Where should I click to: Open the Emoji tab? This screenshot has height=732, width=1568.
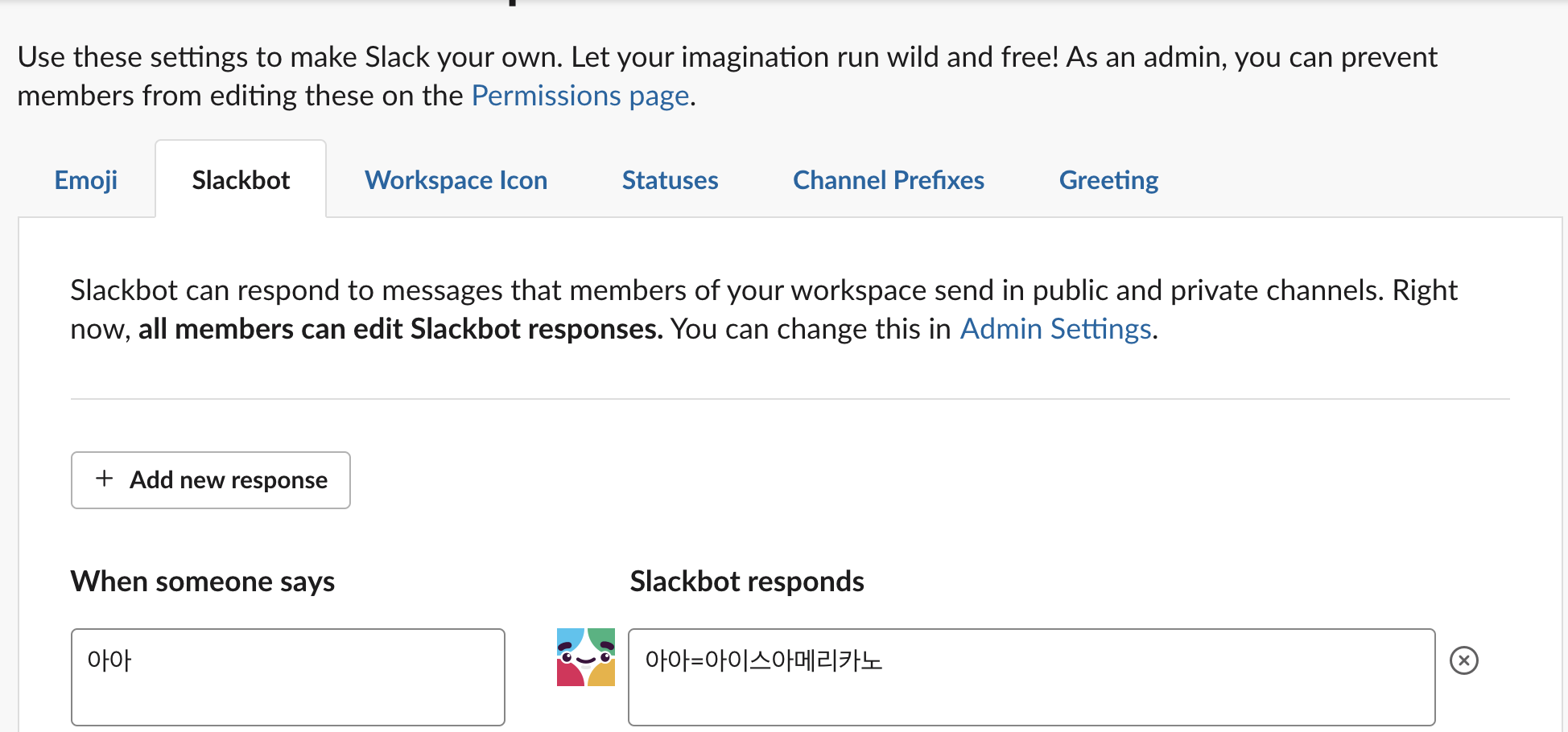[x=85, y=180]
